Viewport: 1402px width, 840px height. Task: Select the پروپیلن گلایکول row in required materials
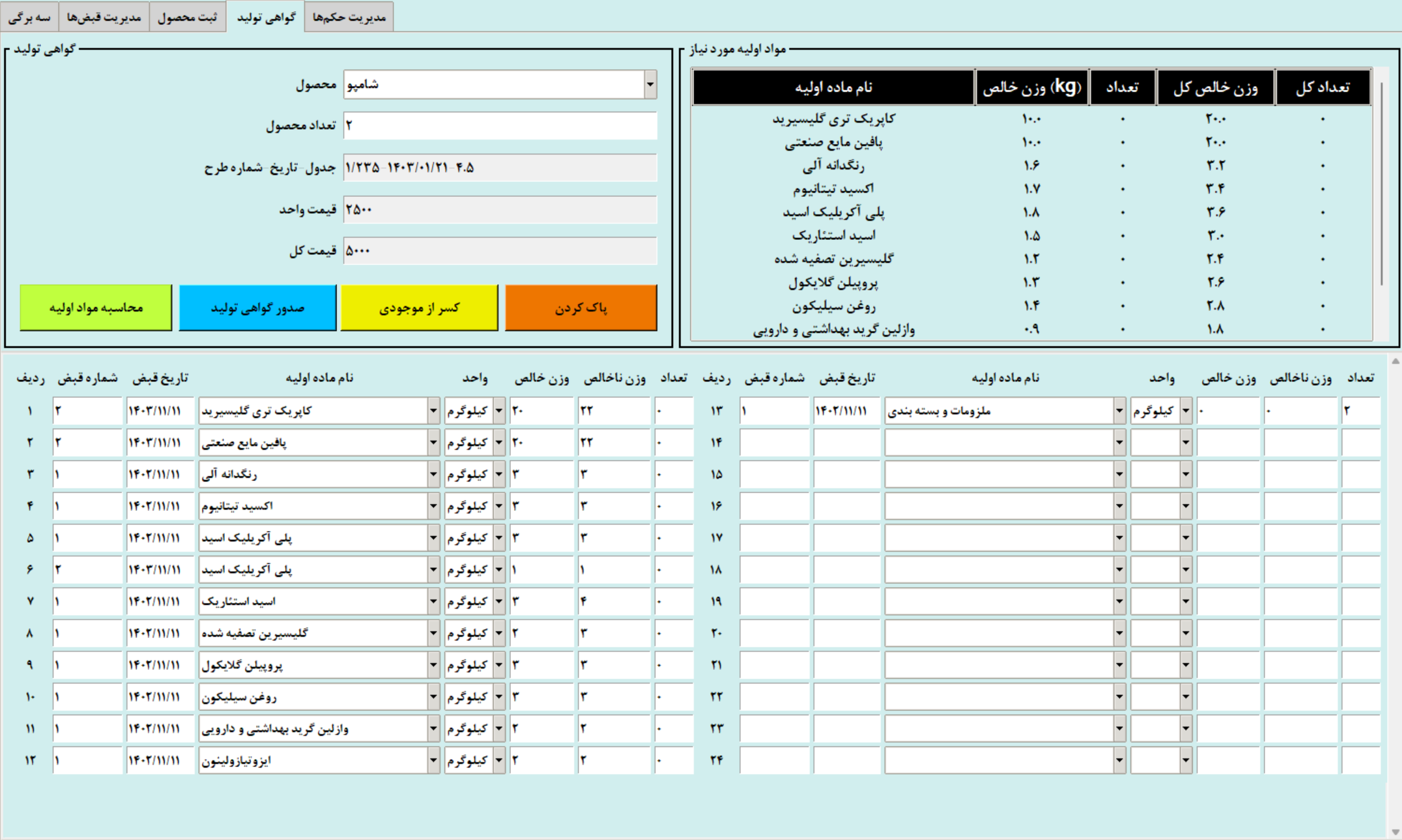tap(1031, 282)
